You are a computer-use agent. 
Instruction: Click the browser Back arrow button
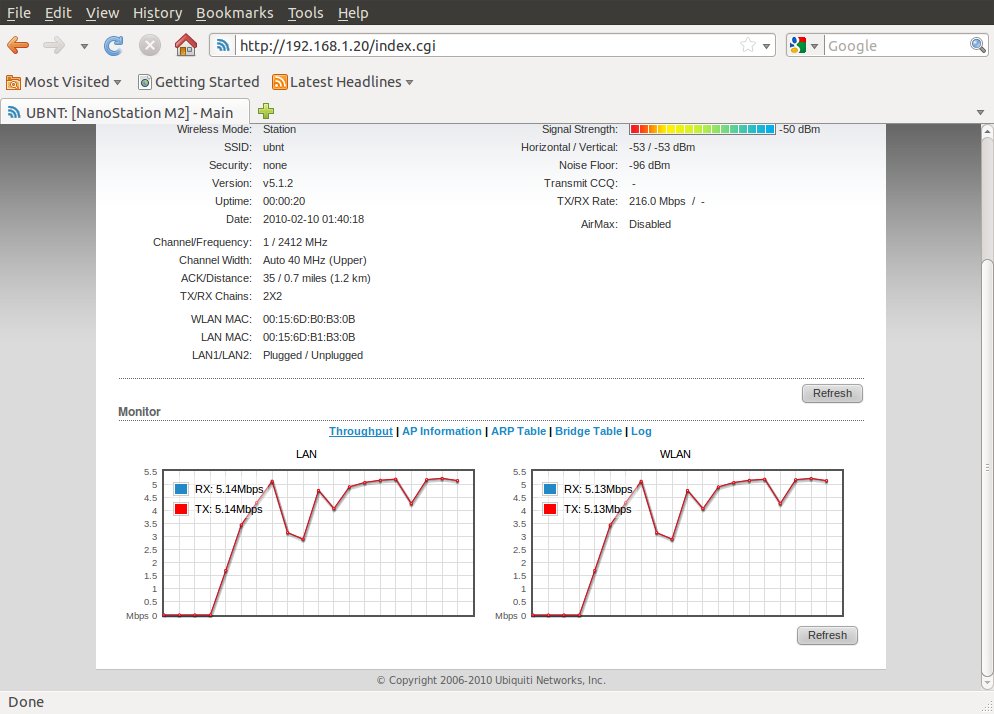click(18, 45)
